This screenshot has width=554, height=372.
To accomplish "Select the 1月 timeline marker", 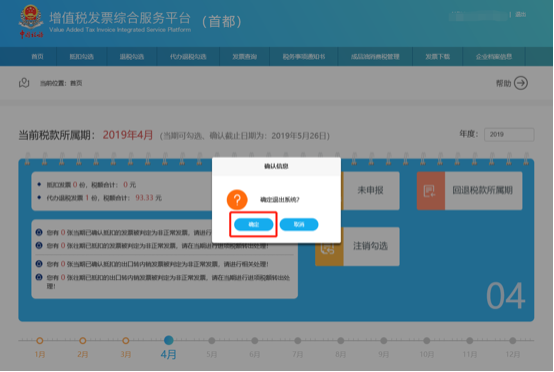I will point(40,341).
